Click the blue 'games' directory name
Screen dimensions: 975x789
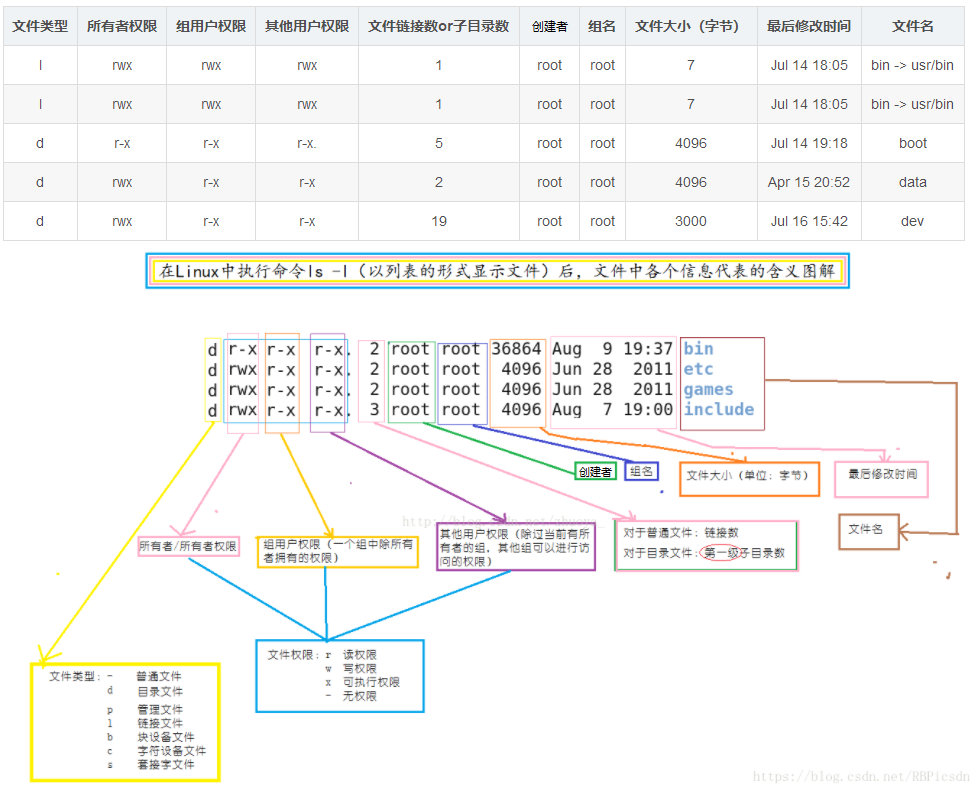tap(708, 390)
